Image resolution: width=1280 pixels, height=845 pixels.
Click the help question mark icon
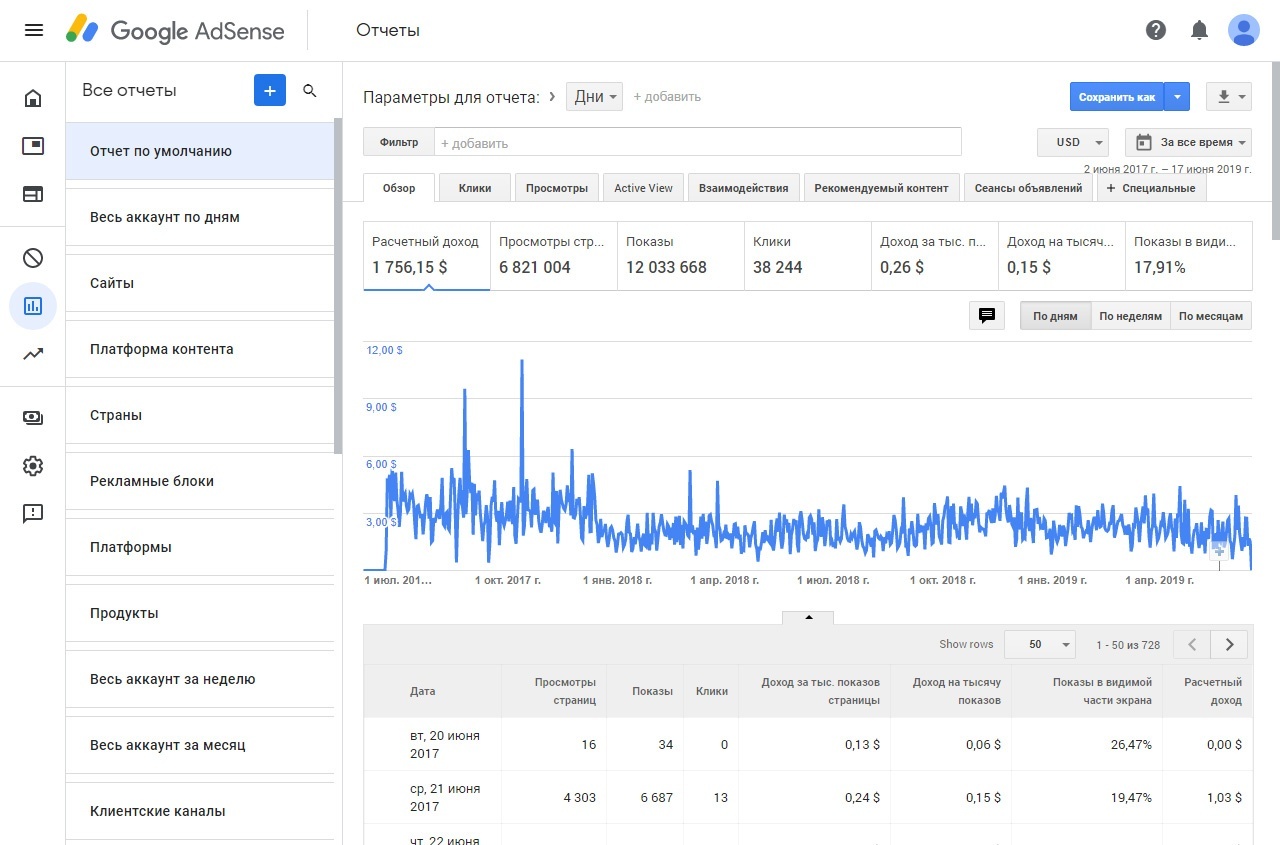pyautogui.click(x=1155, y=30)
